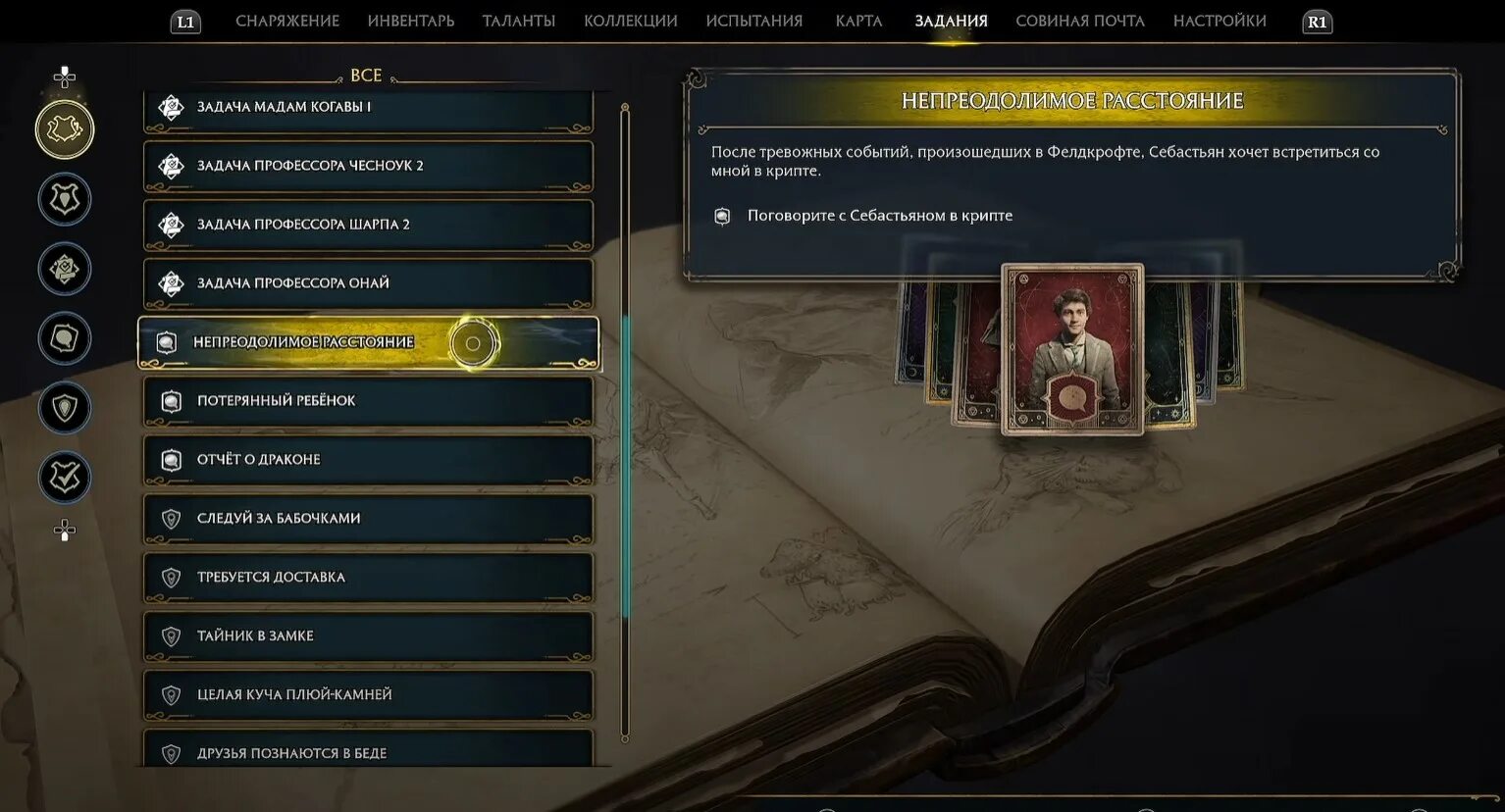The width and height of the screenshot is (1505, 812).
Task: Choose the Задача профессора Шарпа 2 entry
Action: (x=369, y=225)
